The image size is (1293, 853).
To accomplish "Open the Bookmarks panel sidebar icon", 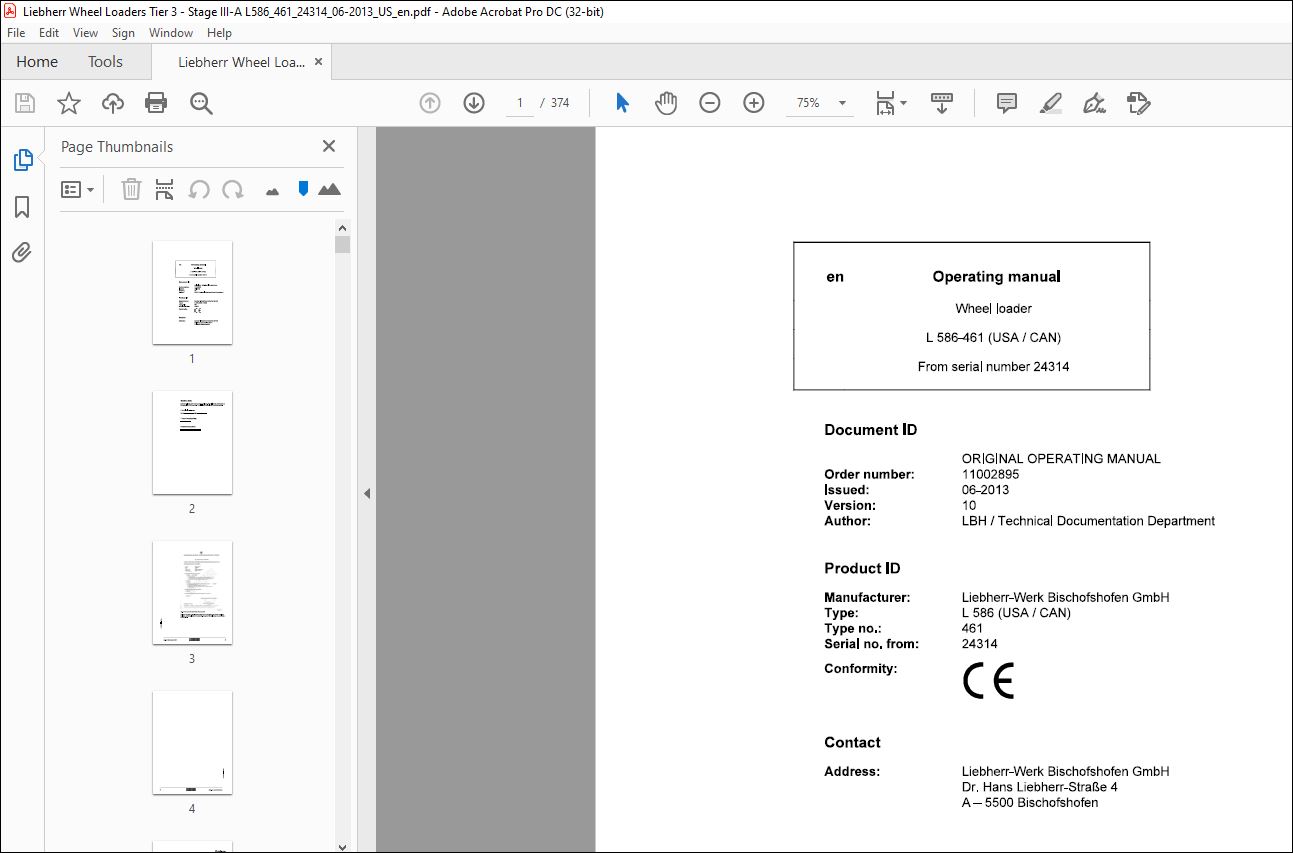I will point(22,207).
